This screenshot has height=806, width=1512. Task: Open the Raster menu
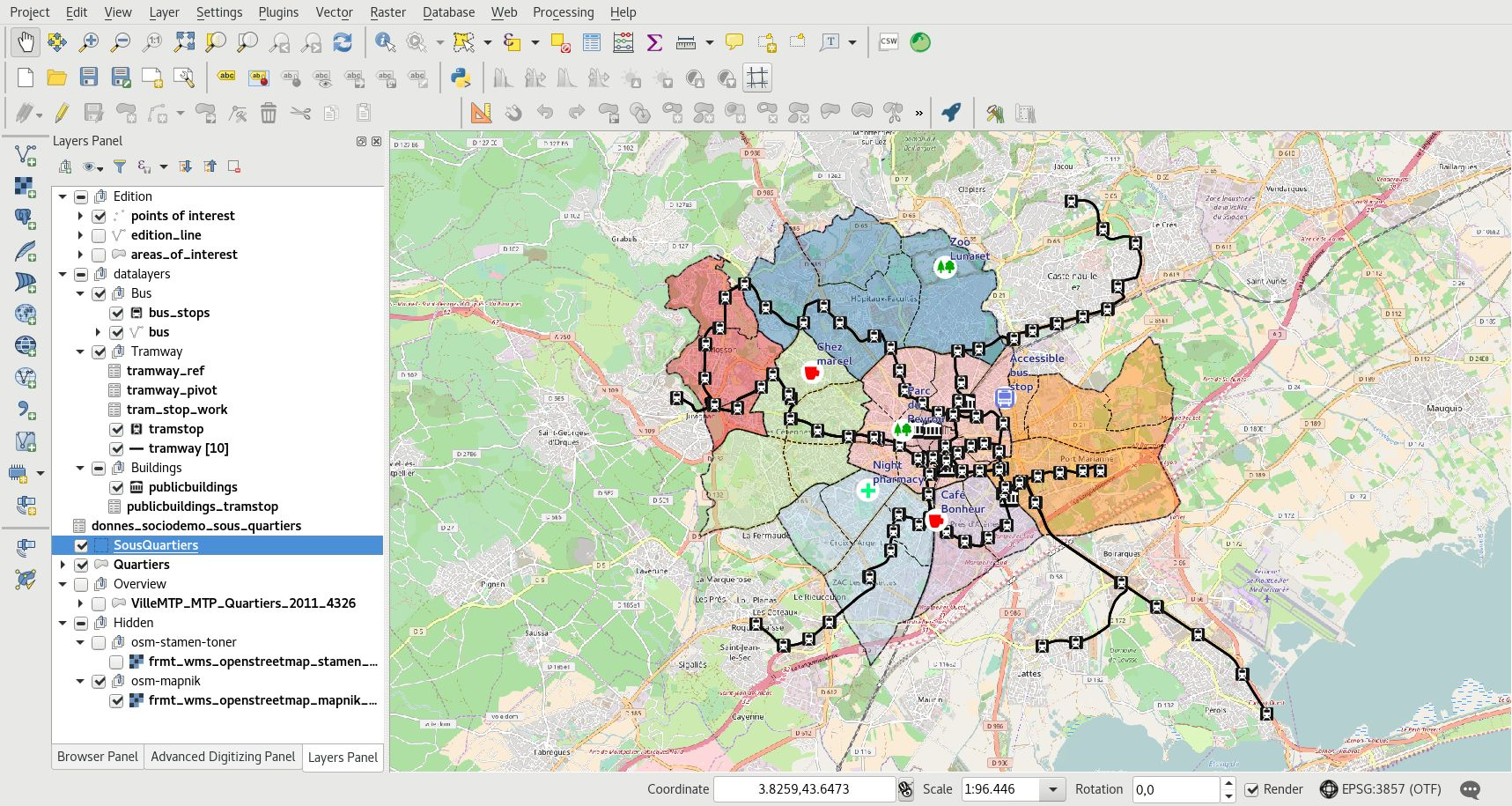[x=387, y=12]
